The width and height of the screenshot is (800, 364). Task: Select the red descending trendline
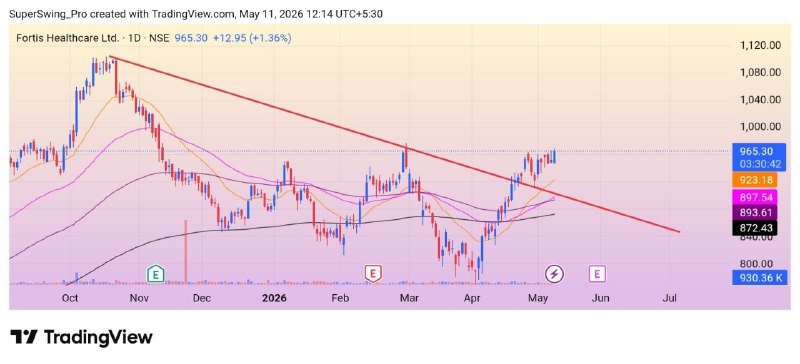tap(394, 144)
